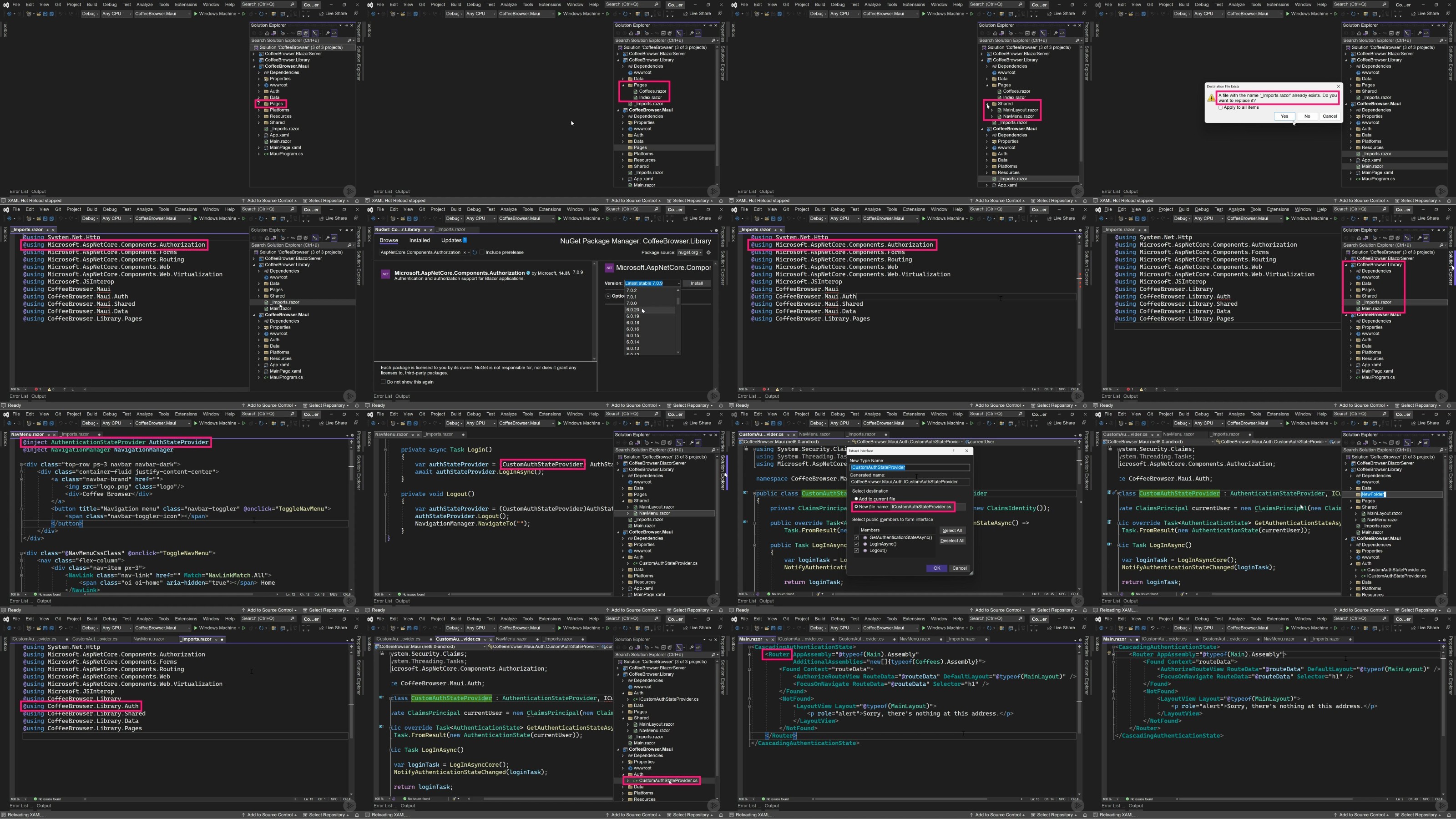Image resolution: width=1456 pixels, height=819 pixels.
Task: Click No in Destination File Exists dialog
Action: pos(1308,116)
